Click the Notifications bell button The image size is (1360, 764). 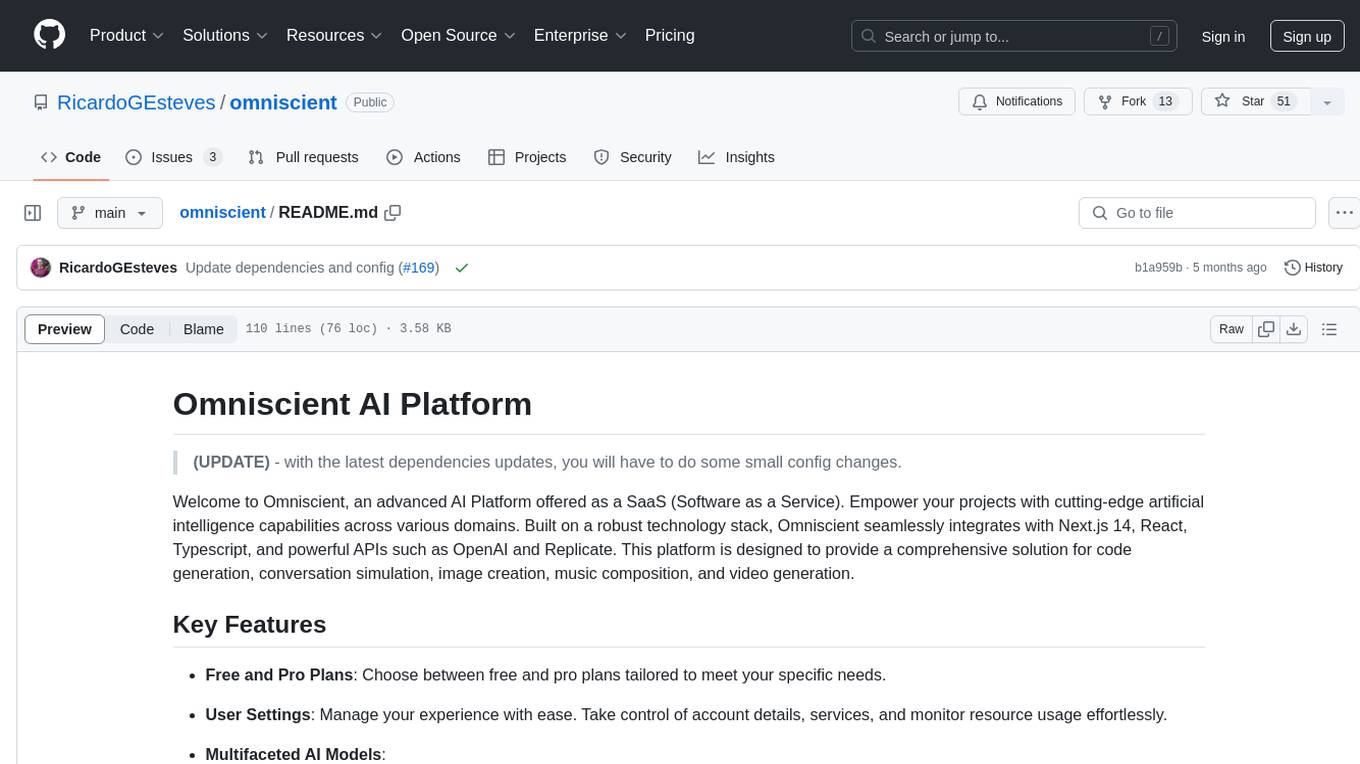point(1017,102)
